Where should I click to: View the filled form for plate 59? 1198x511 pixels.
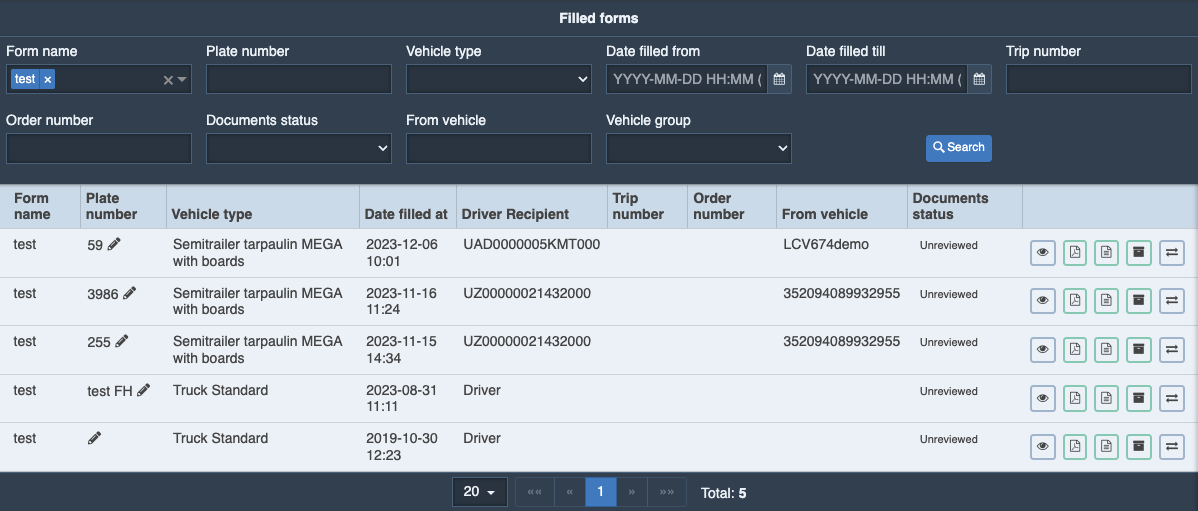[1043, 253]
